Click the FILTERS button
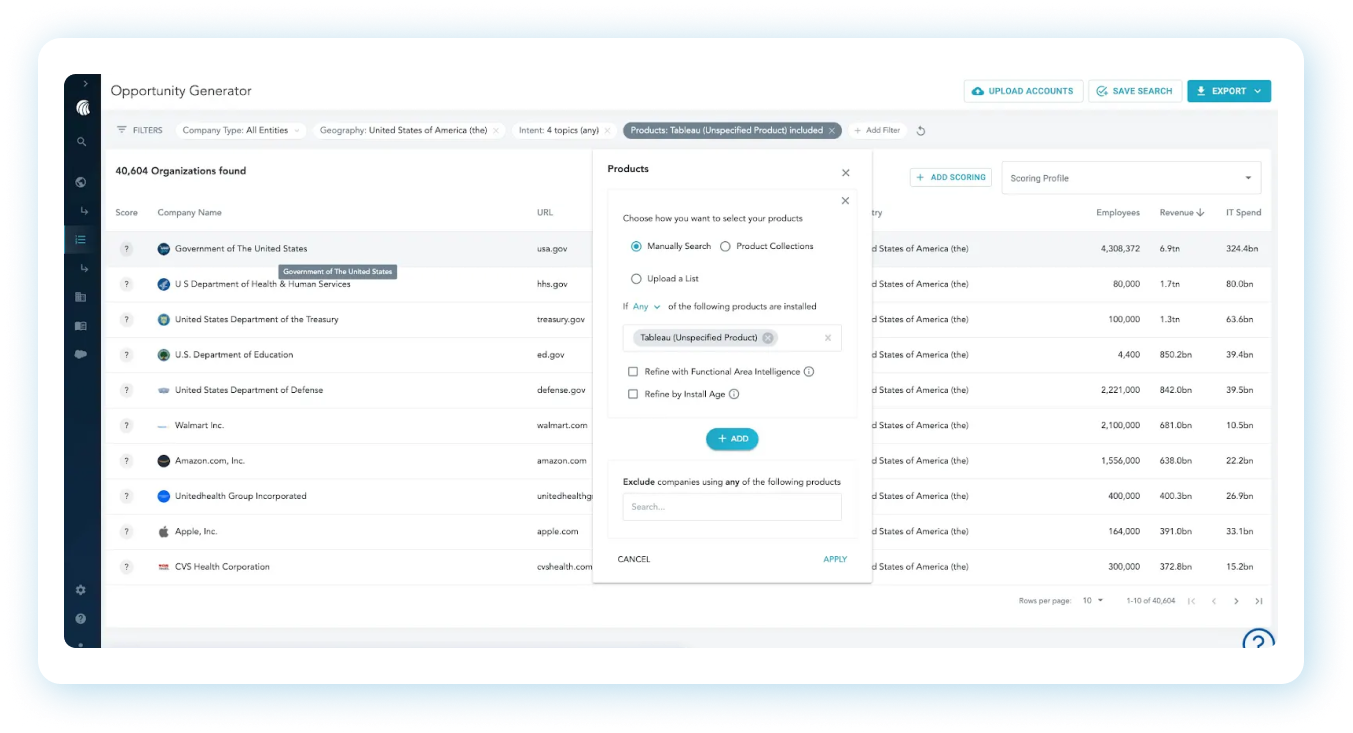Viewport: 1353px width, 733px height. click(x=139, y=130)
